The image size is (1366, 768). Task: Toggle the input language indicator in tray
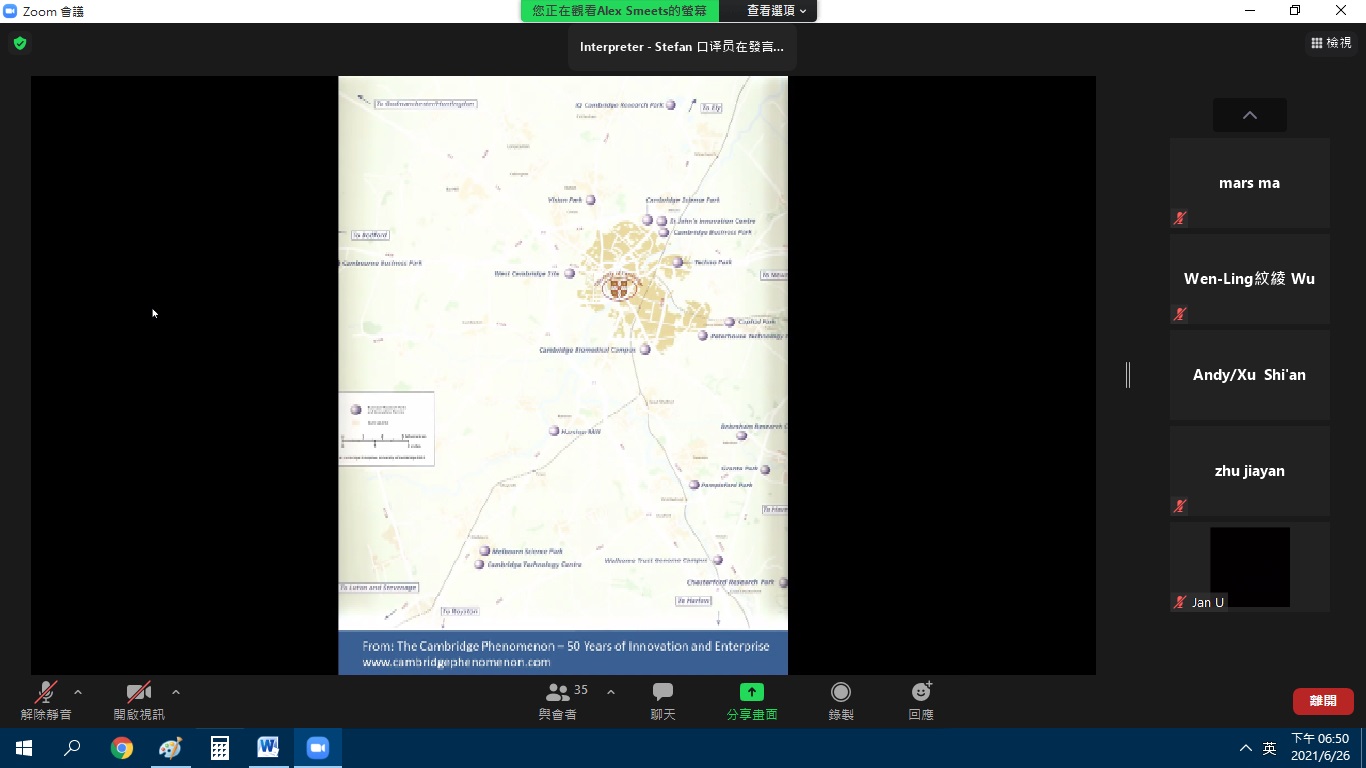(x=1269, y=748)
